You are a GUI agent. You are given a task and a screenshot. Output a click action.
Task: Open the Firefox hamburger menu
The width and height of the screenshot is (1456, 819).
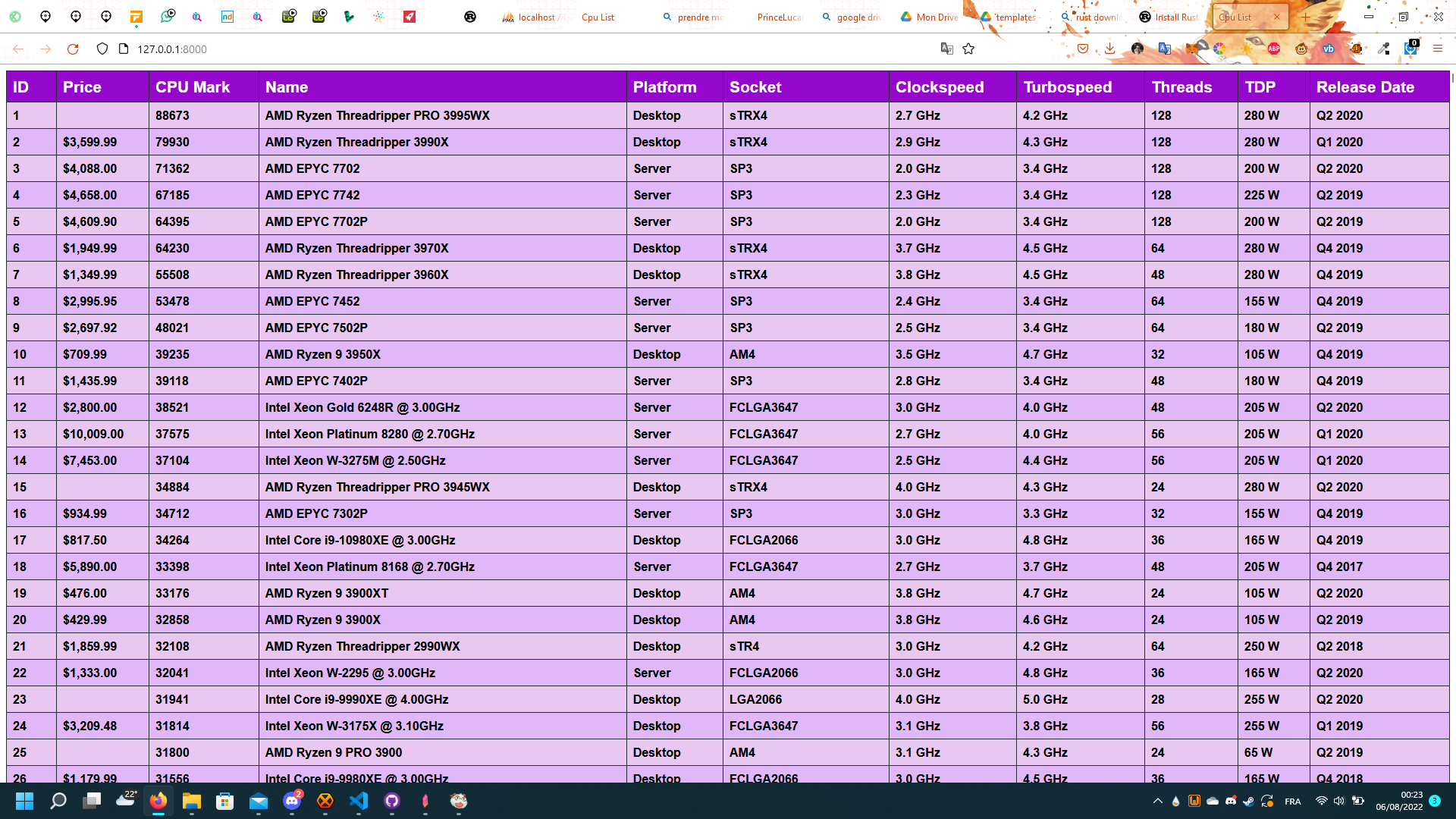click(1437, 49)
